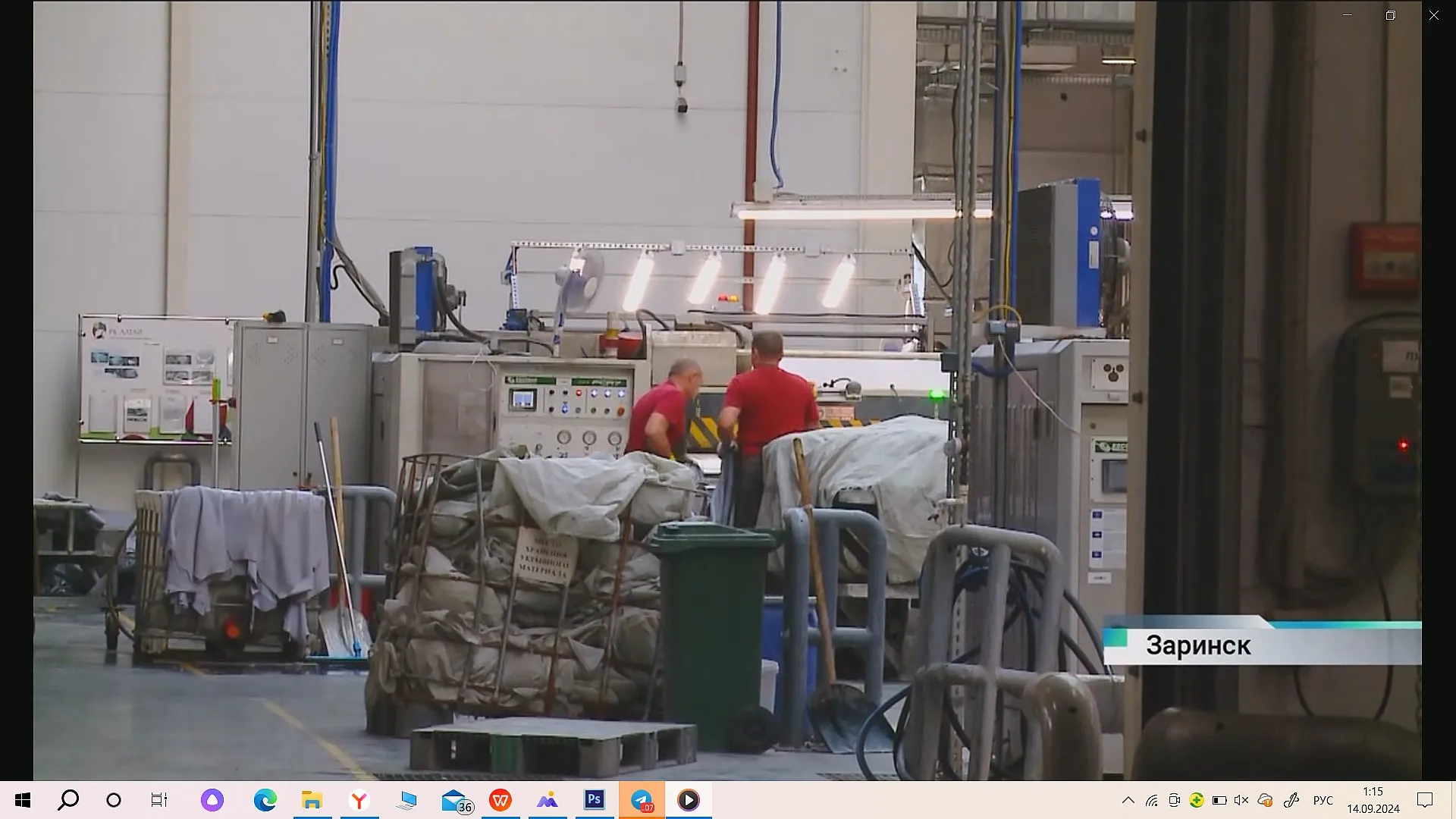Open Task View on taskbar
The width and height of the screenshot is (1456, 819).
point(159,800)
